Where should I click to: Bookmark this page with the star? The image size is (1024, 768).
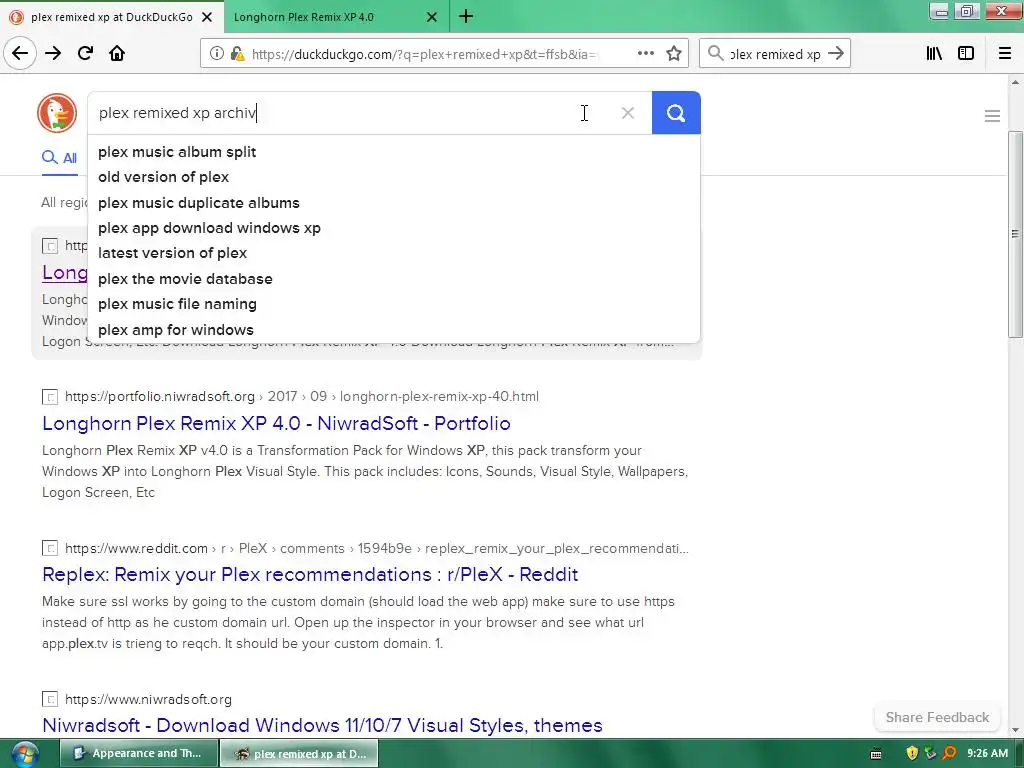point(674,54)
